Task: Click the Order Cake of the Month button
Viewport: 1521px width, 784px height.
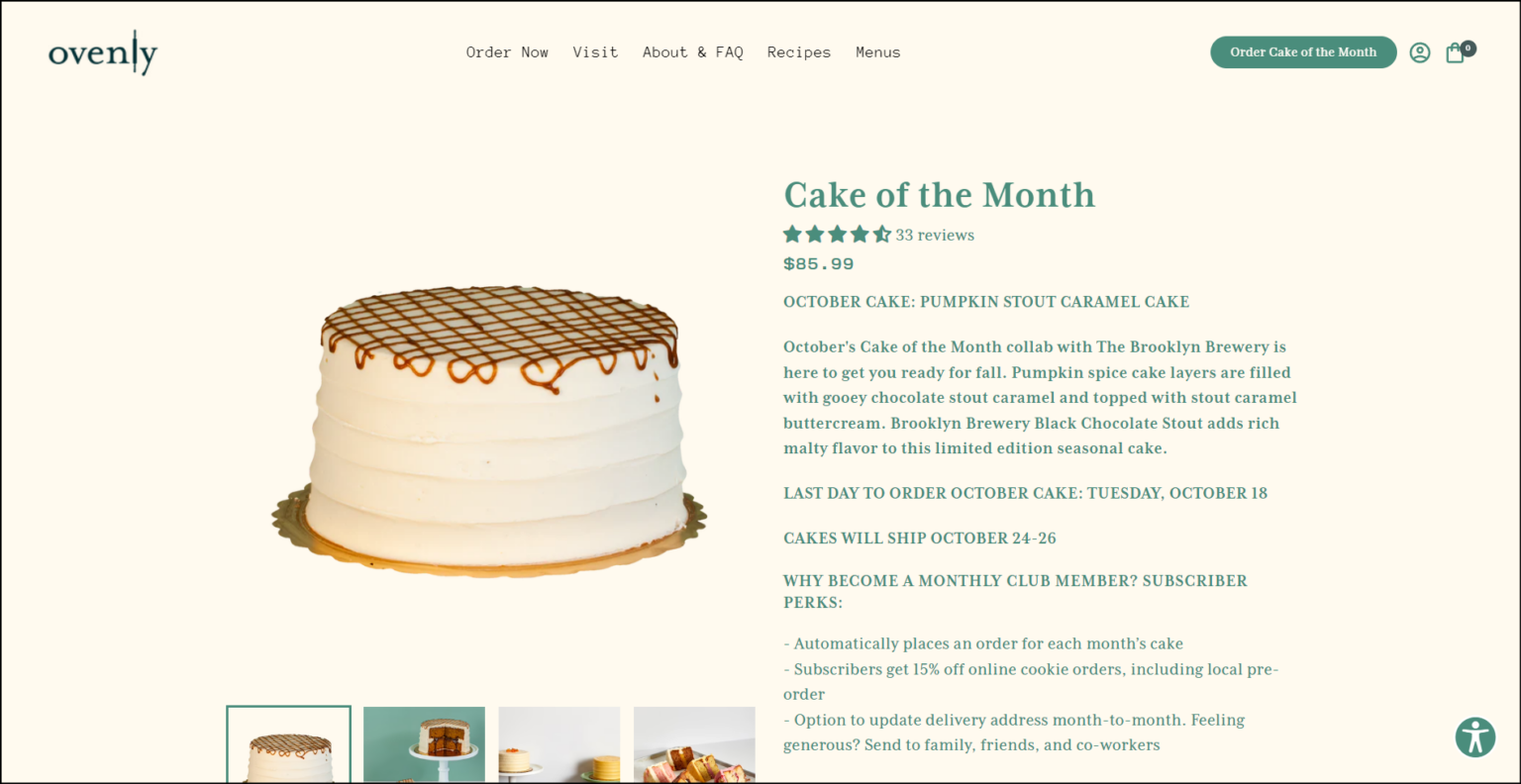Action: pyautogui.click(x=1303, y=52)
